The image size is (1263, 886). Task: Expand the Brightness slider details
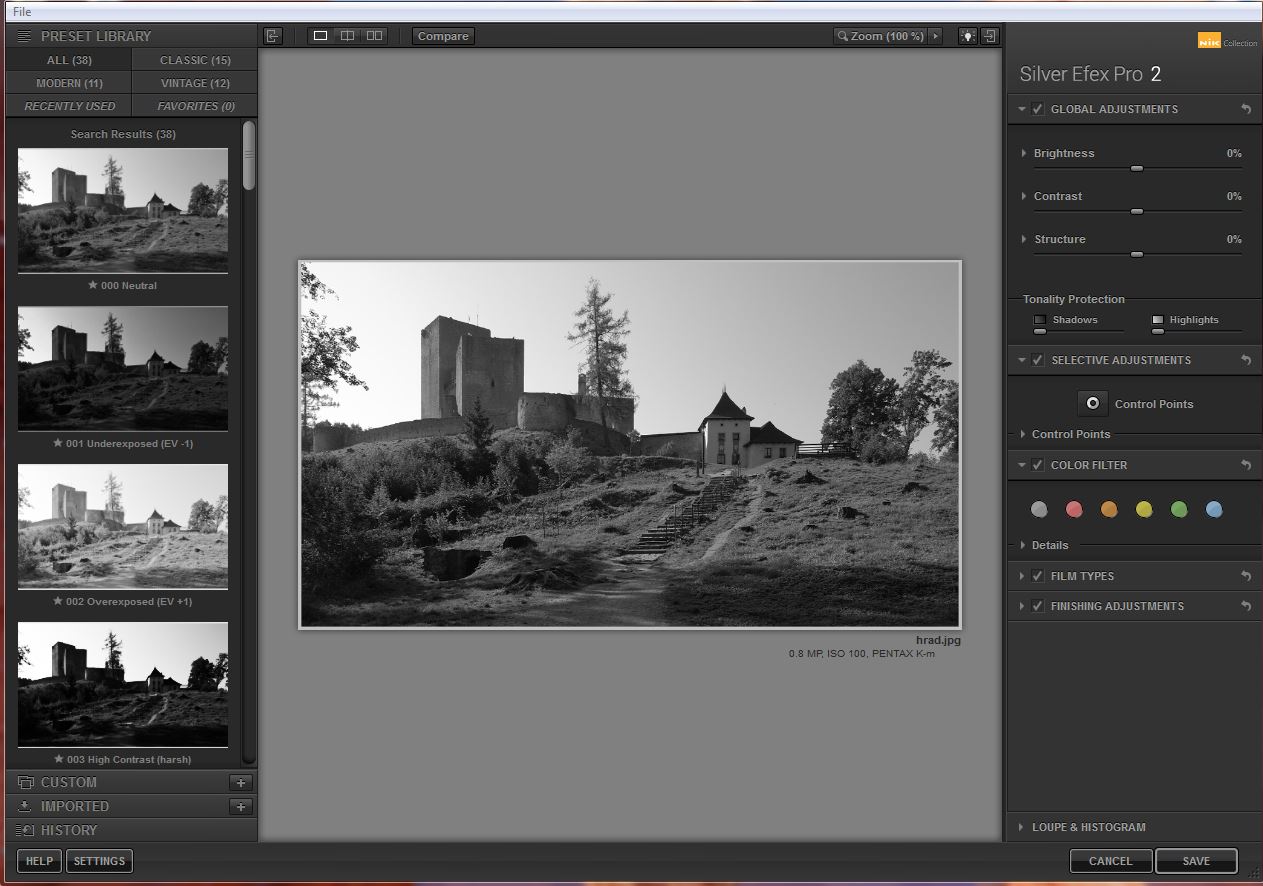pyautogui.click(x=1024, y=154)
